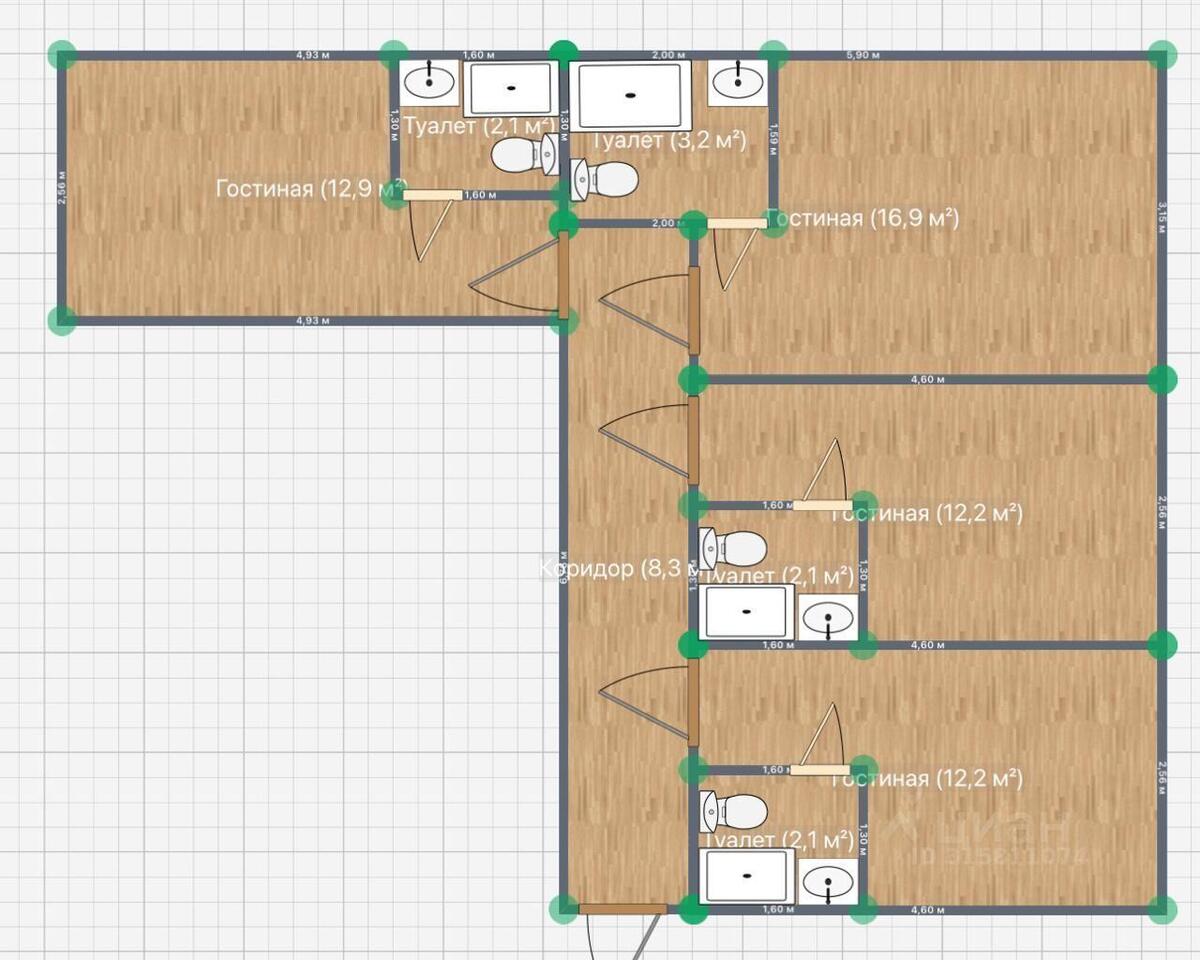Select the toilet bowl in the bottom-most bathroom
Viewport: 1200px width, 960px height.
(733, 811)
